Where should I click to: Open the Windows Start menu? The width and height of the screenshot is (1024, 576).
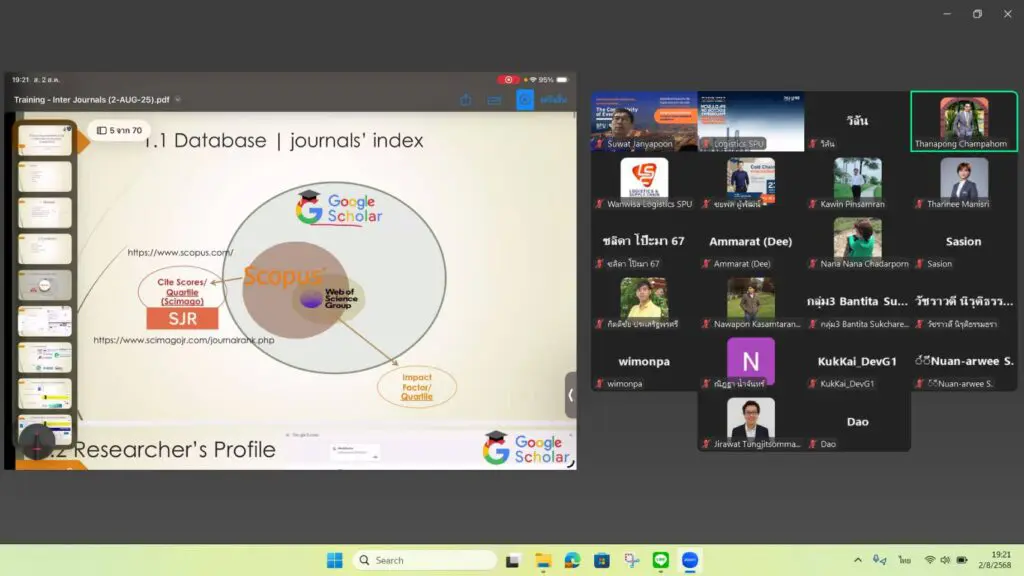click(334, 560)
